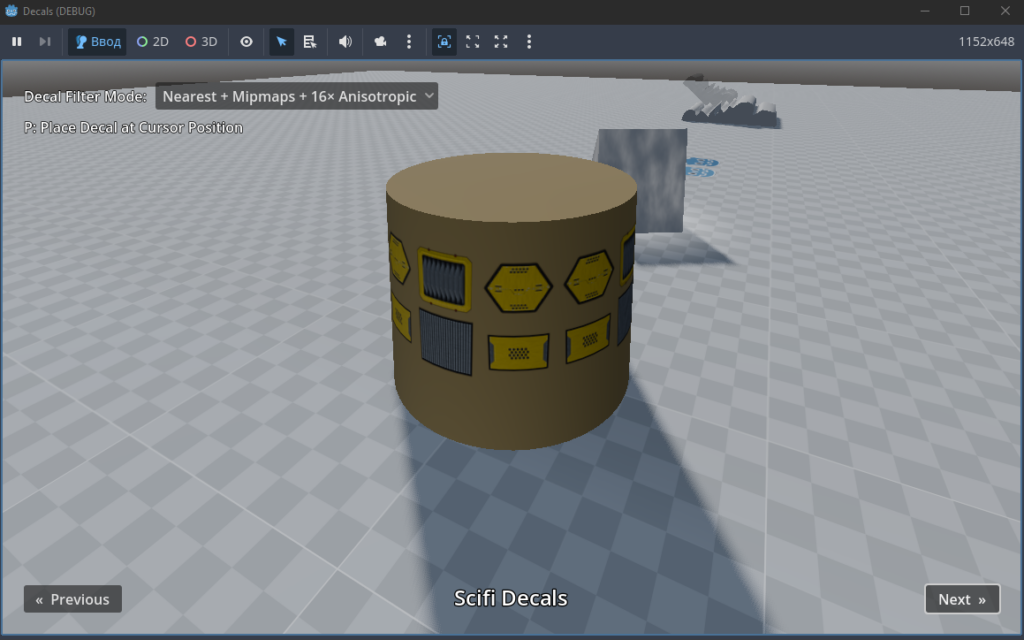
Task: Go to the Next decal scene
Action: point(962,599)
